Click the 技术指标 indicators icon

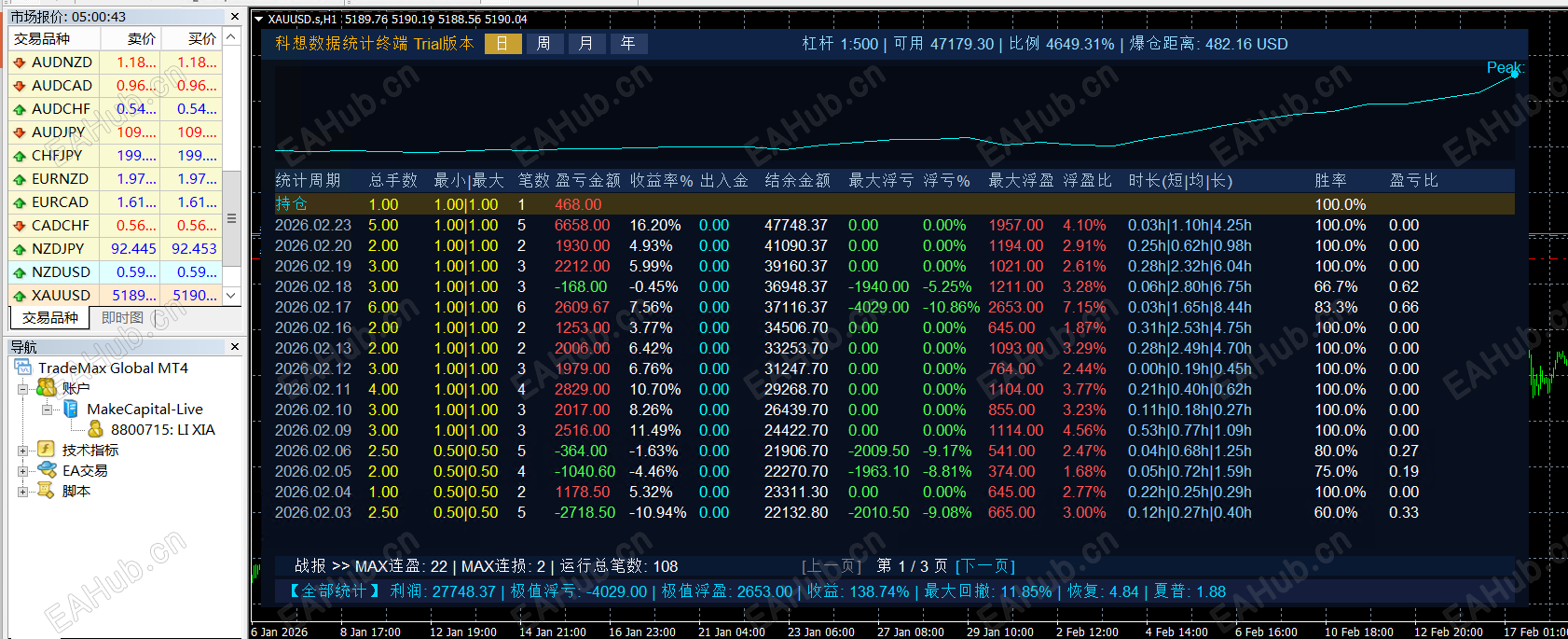47,450
